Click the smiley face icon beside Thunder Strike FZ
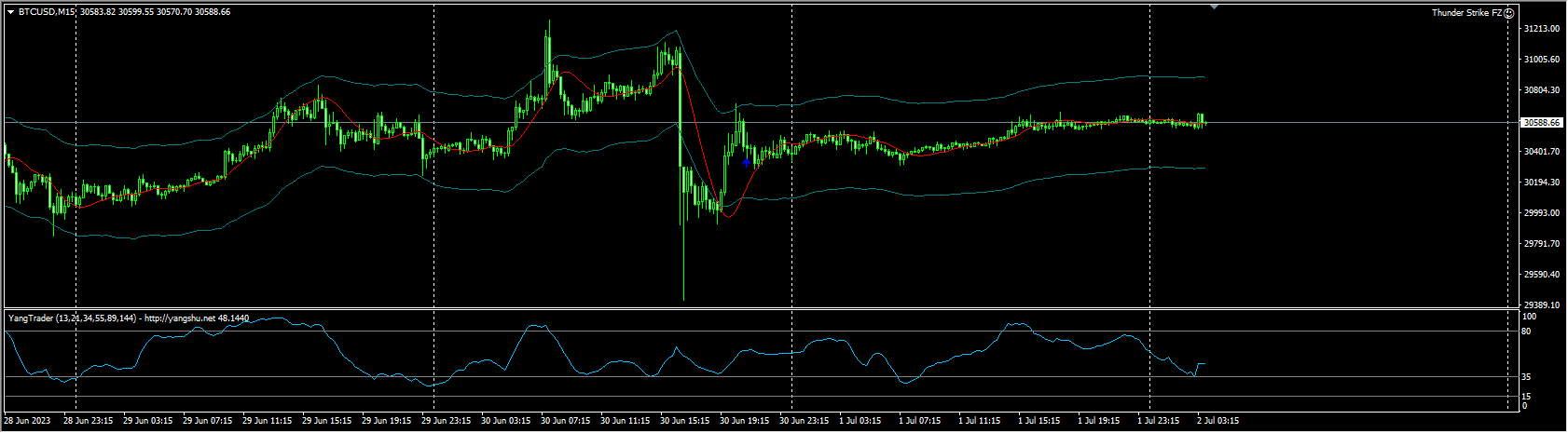The image size is (1568, 433). [x=1509, y=13]
